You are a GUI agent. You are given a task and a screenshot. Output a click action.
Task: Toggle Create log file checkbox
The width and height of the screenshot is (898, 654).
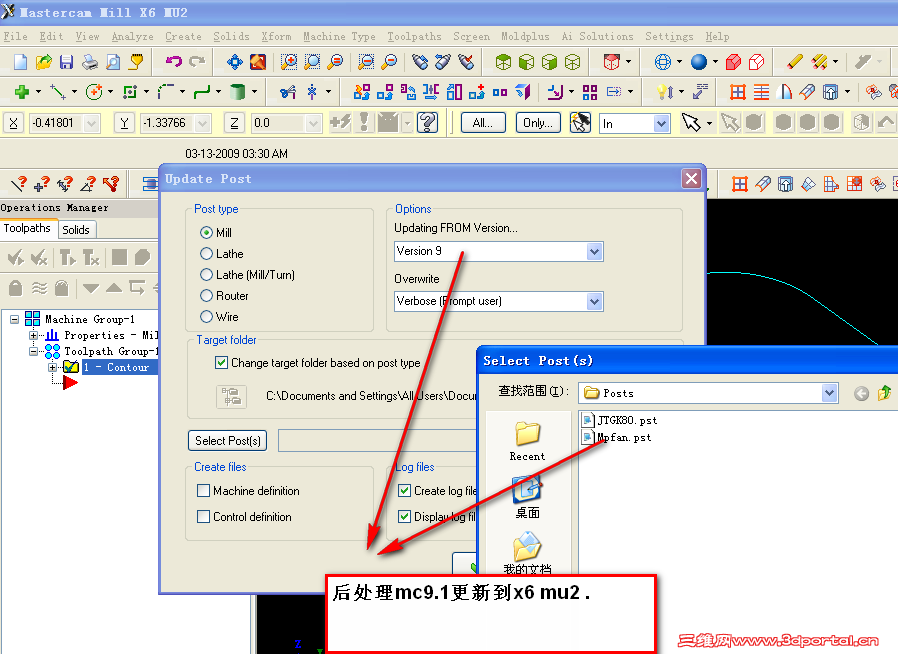click(404, 491)
